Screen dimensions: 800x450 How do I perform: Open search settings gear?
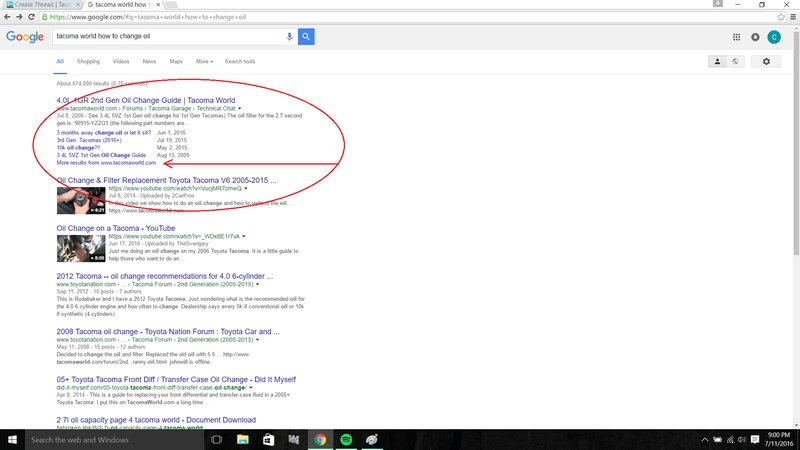pos(766,61)
